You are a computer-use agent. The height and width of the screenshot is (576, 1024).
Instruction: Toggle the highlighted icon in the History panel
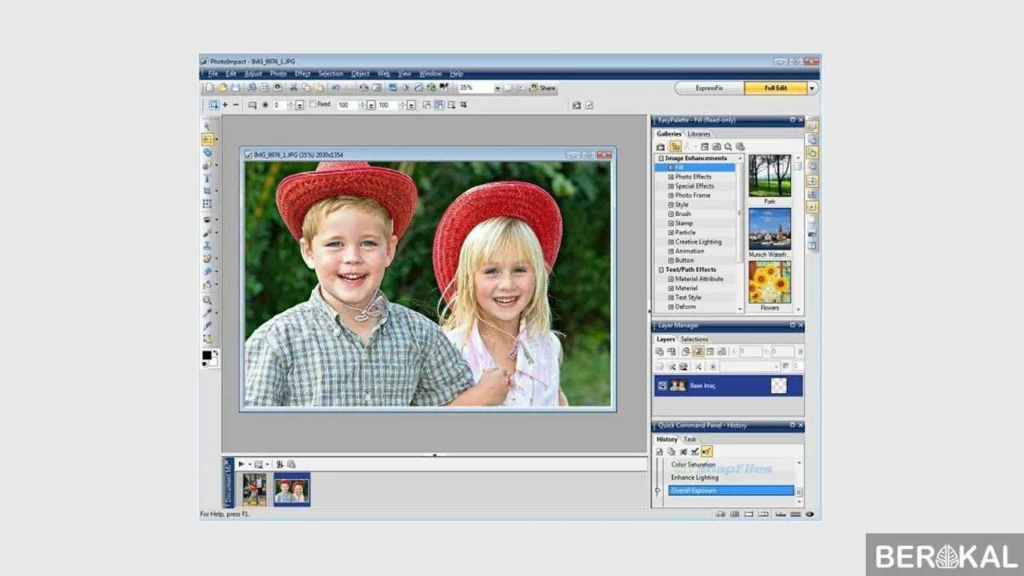coord(708,451)
